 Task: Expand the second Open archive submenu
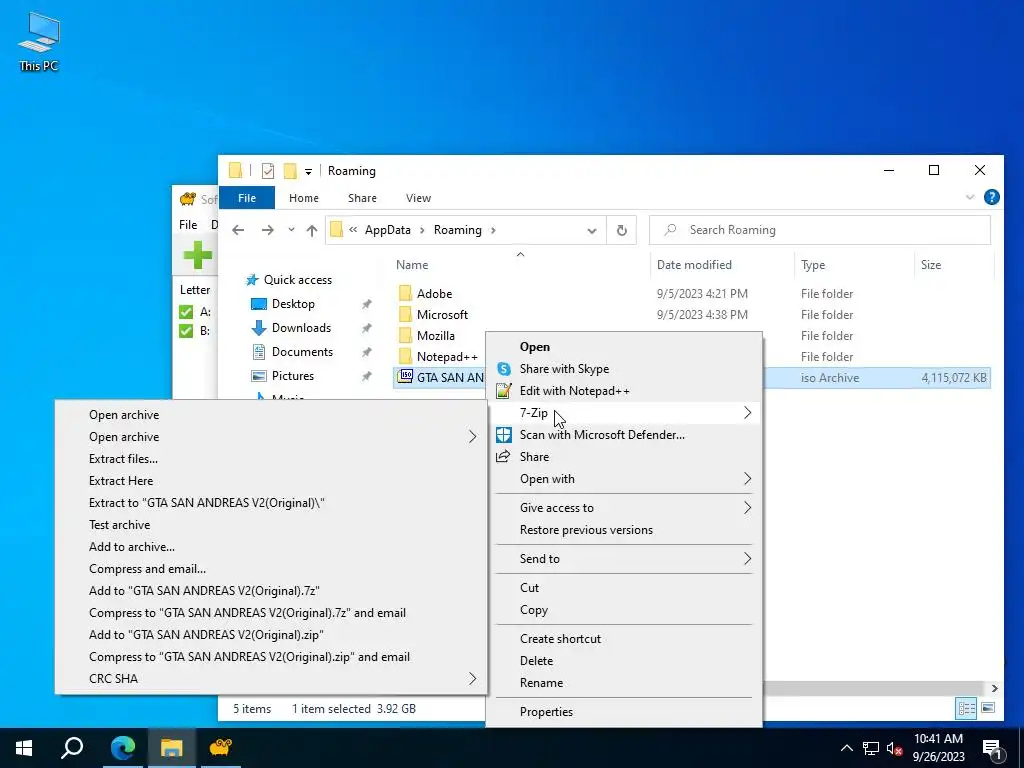(472, 437)
